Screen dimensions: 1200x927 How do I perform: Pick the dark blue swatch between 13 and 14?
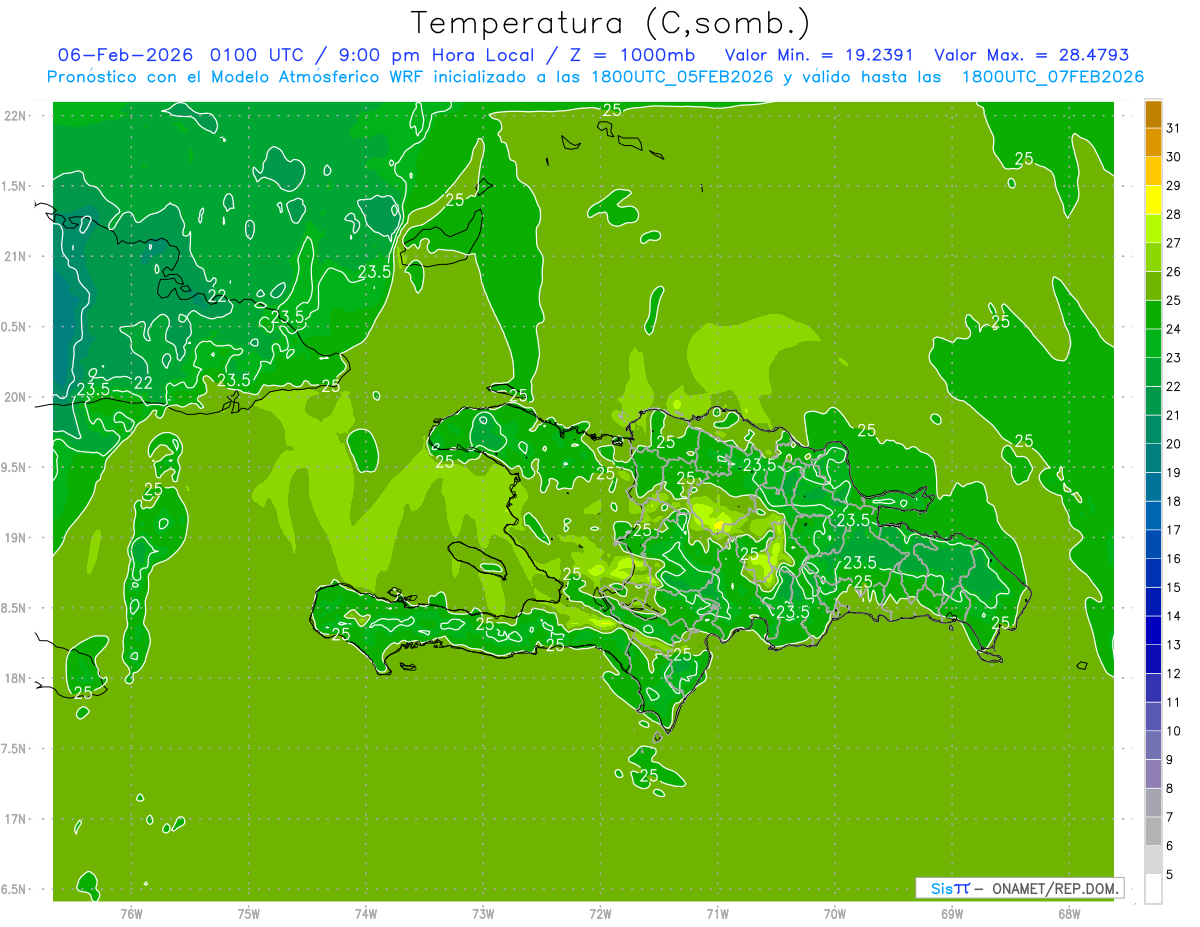[x=1154, y=631]
